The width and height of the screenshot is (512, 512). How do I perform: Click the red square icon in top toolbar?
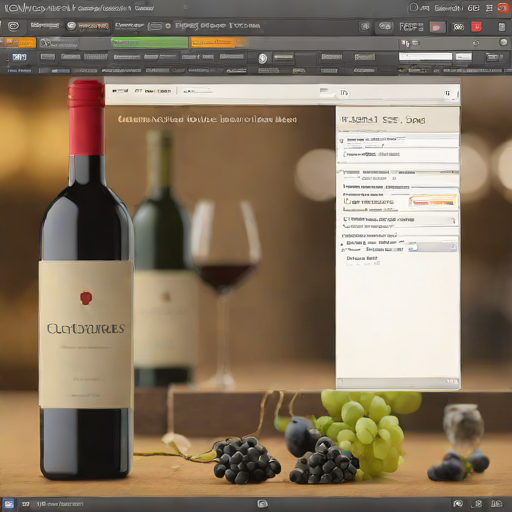pos(476,27)
